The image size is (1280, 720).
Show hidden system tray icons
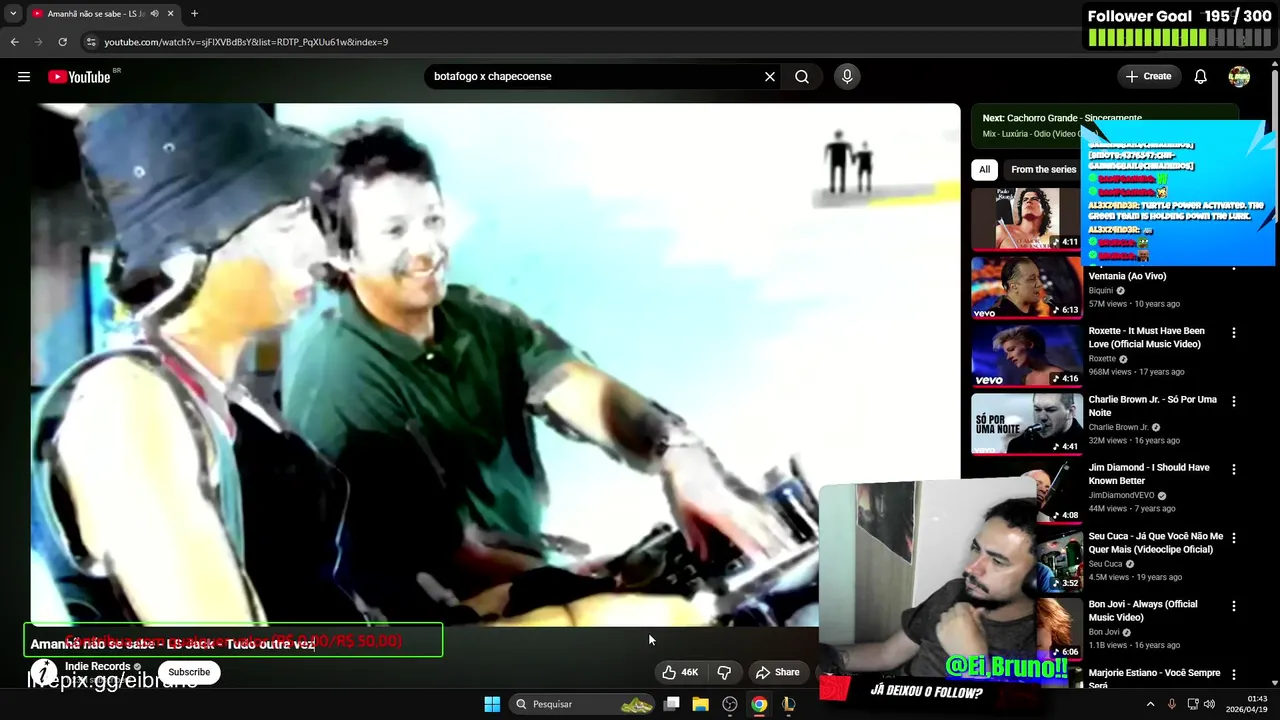1149,704
